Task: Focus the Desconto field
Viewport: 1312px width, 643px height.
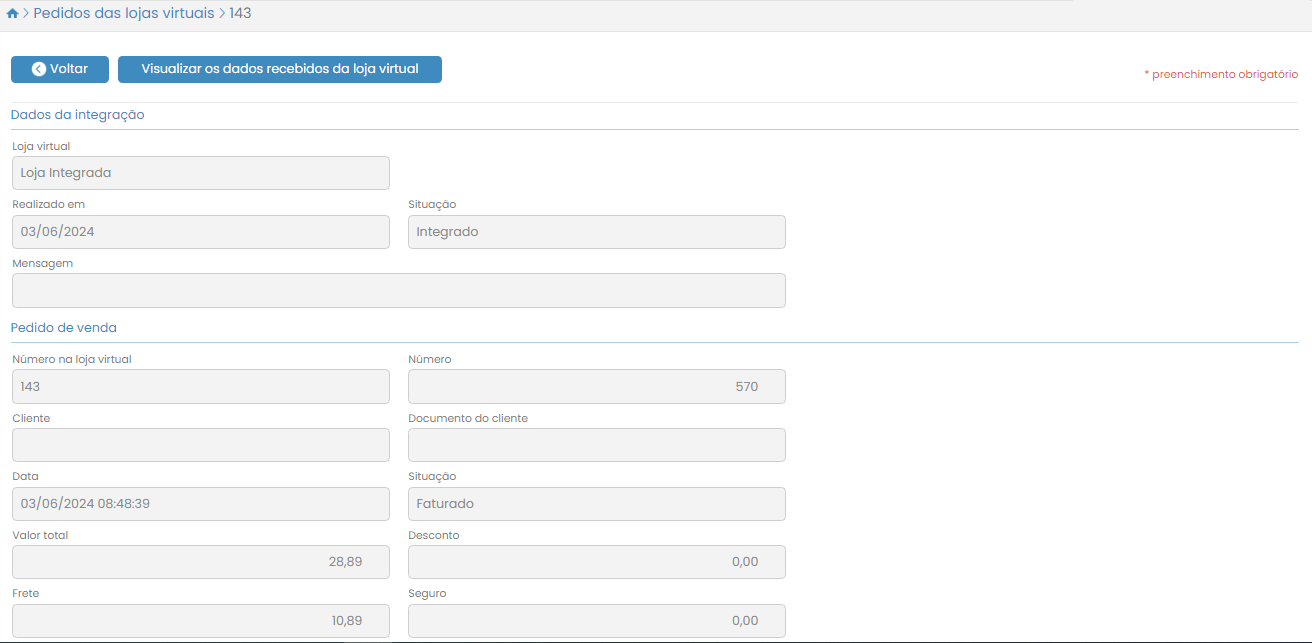Action: click(x=596, y=562)
